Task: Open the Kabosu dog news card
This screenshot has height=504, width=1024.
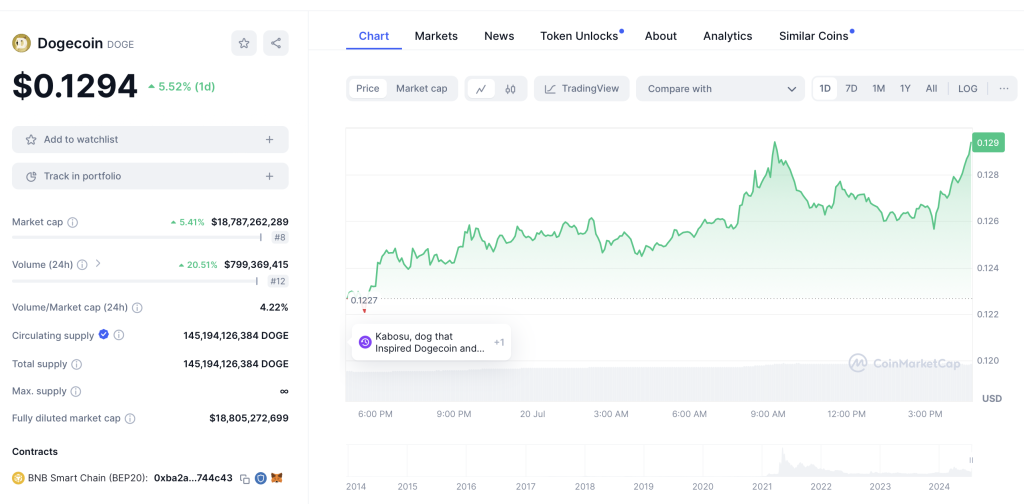Action: pyautogui.click(x=431, y=342)
